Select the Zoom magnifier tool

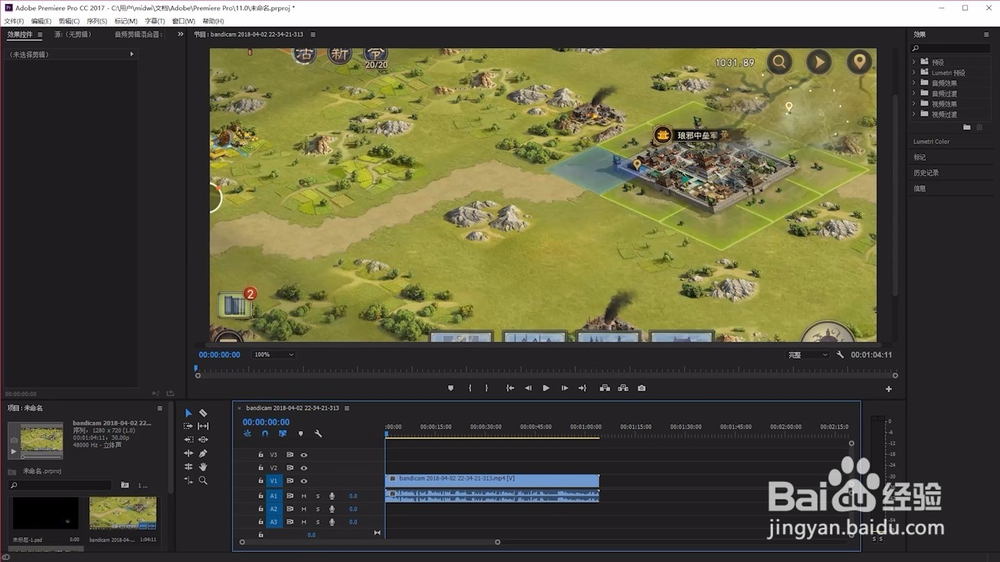click(203, 480)
